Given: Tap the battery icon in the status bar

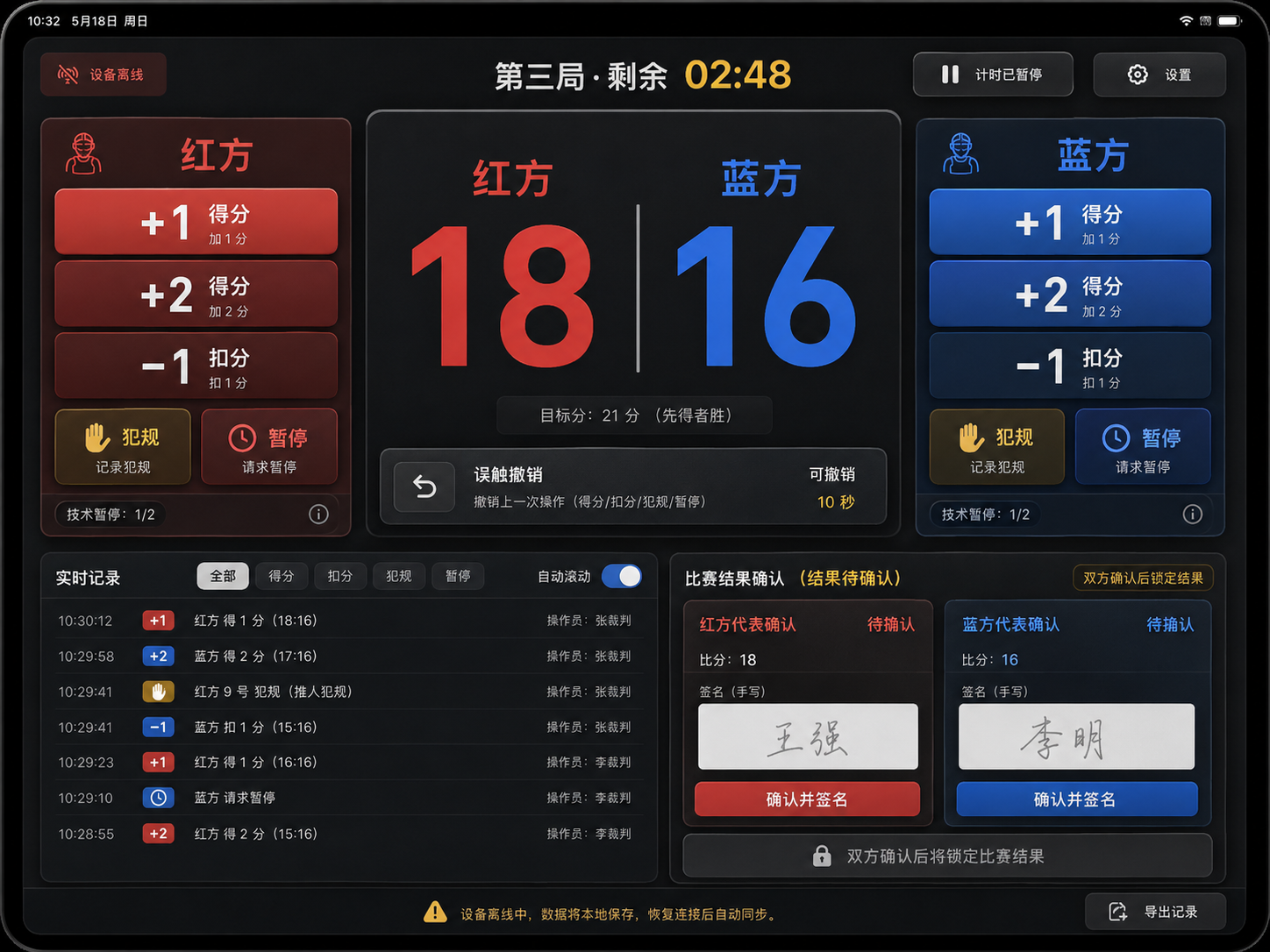Looking at the screenshot, I should tap(1229, 20).
